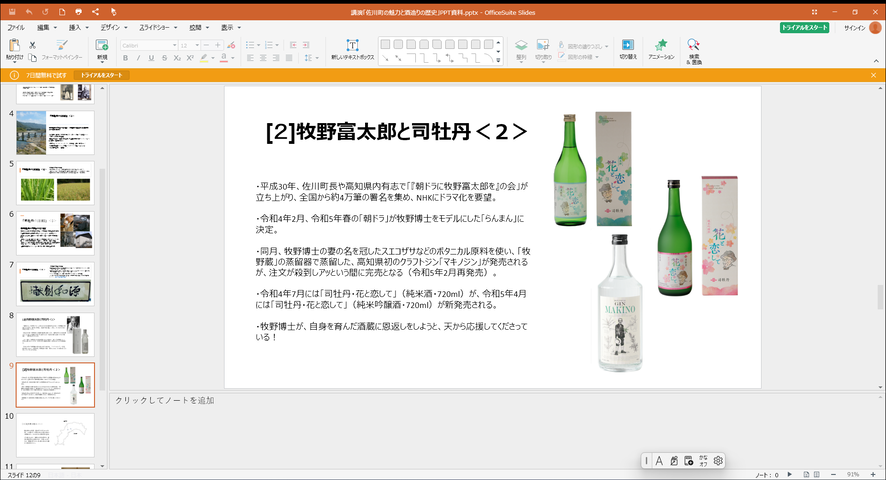The width and height of the screenshot is (886, 480).
Task: Toggle italic formatting
Action: [138, 58]
